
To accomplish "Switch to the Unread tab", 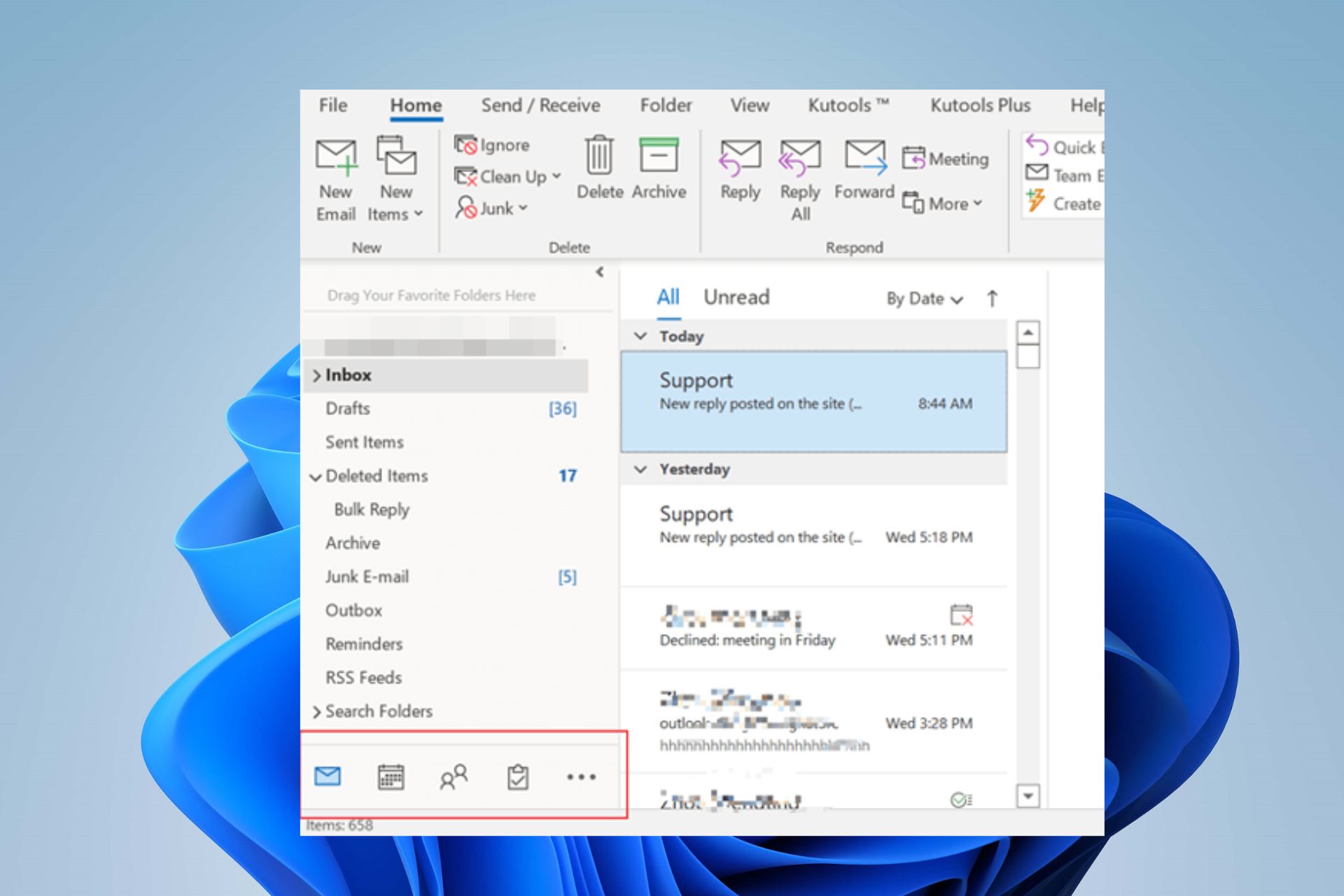I will (737, 297).
